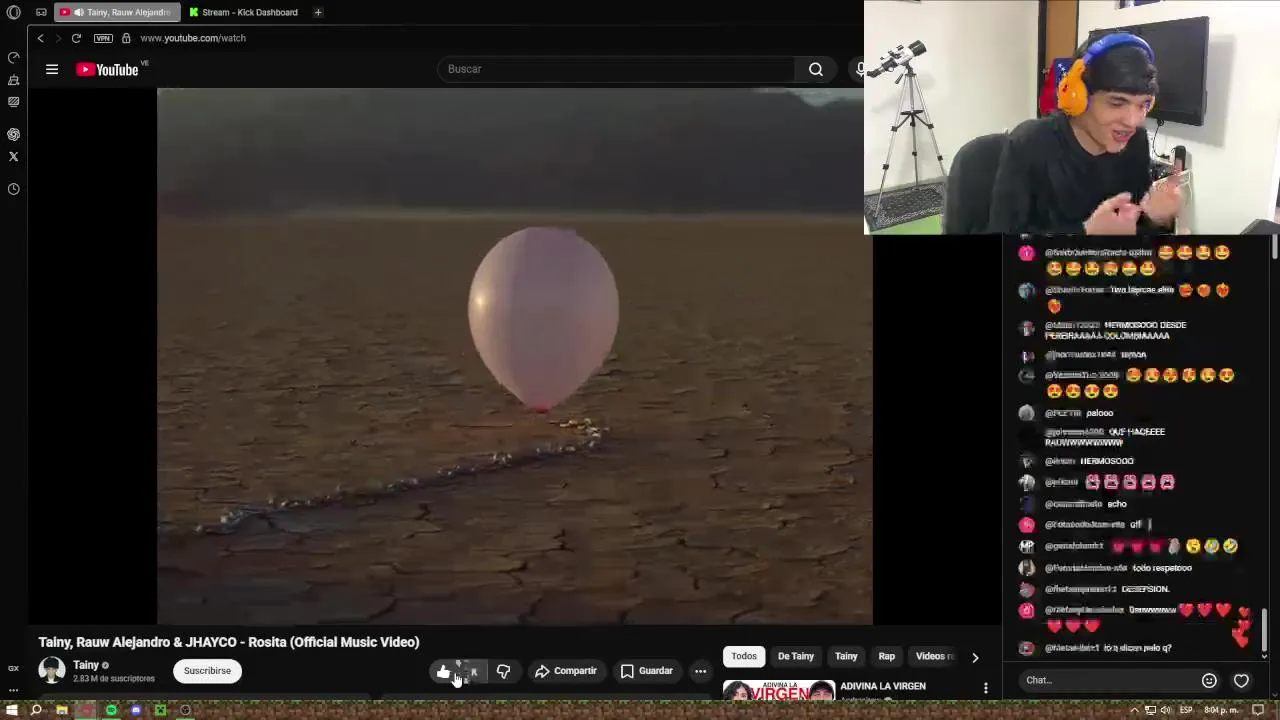The width and height of the screenshot is (1280, 720).
Task: Open the taskbar search magnifier
Action: pos(36,710)
